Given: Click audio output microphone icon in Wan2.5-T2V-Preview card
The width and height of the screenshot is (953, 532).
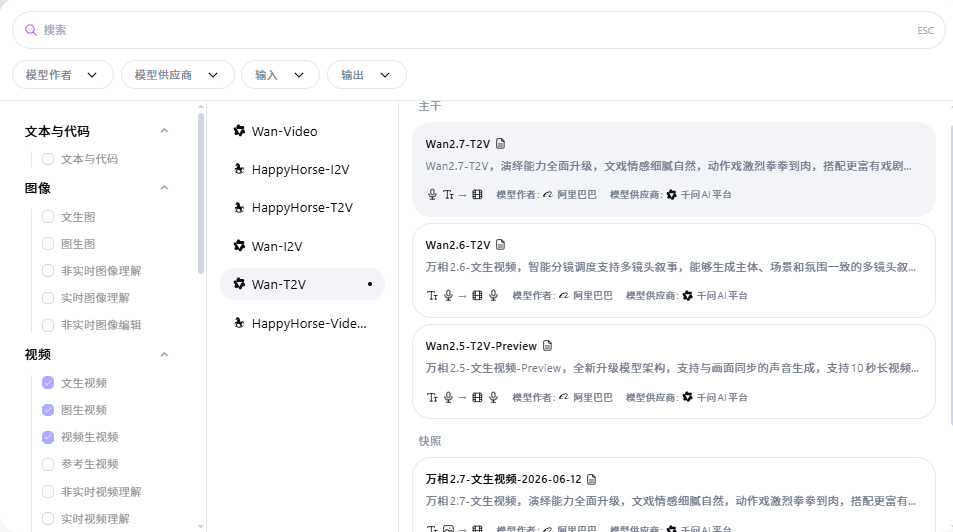Looking at the screenshot, I should coord(493,397).
